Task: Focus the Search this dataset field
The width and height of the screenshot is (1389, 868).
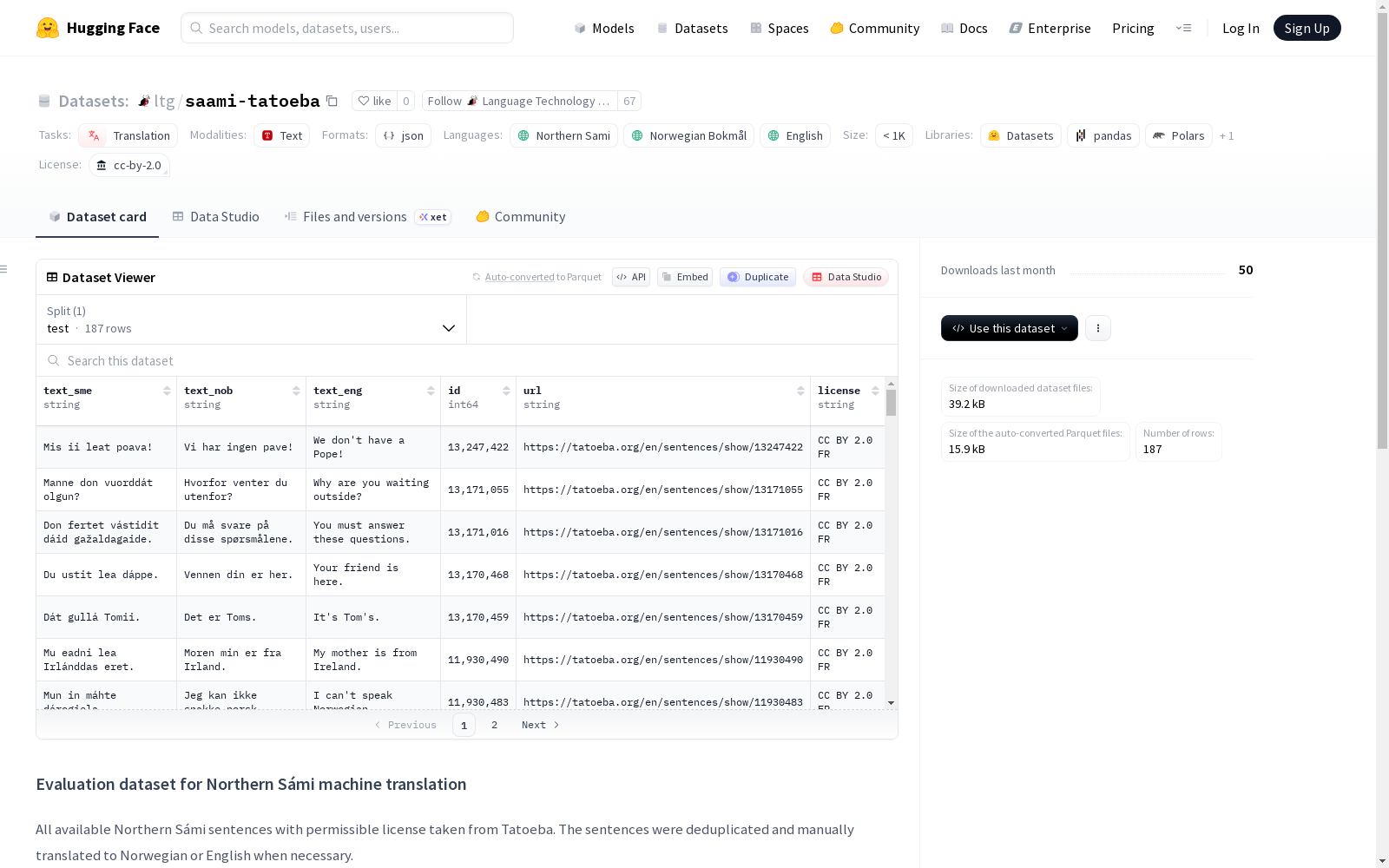Action: point(467,360)
